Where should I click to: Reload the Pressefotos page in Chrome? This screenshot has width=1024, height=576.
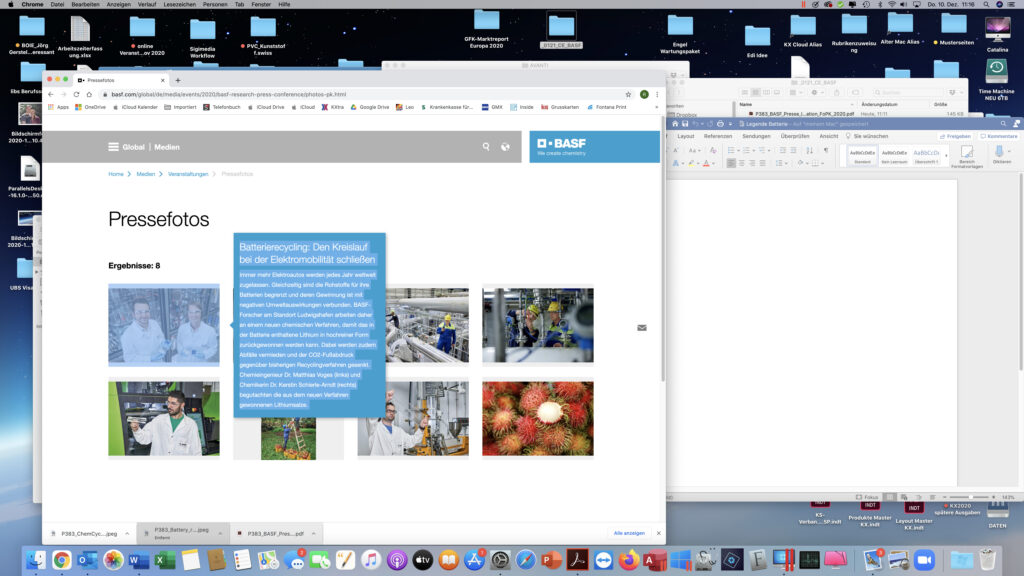(x=76, y=94)
